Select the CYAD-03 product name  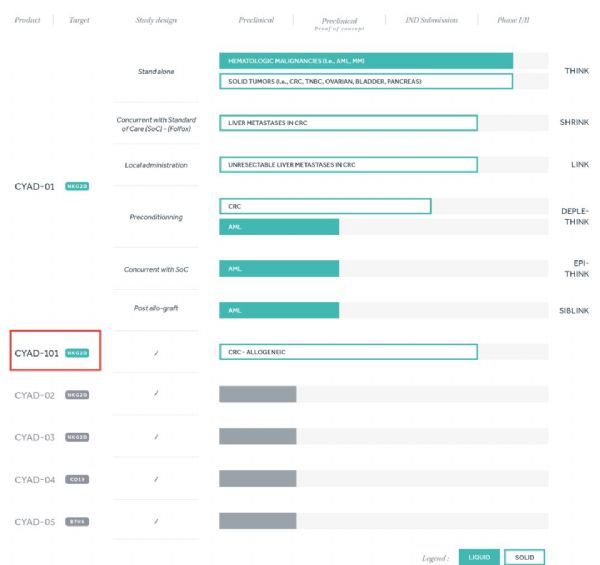point(34,438)
